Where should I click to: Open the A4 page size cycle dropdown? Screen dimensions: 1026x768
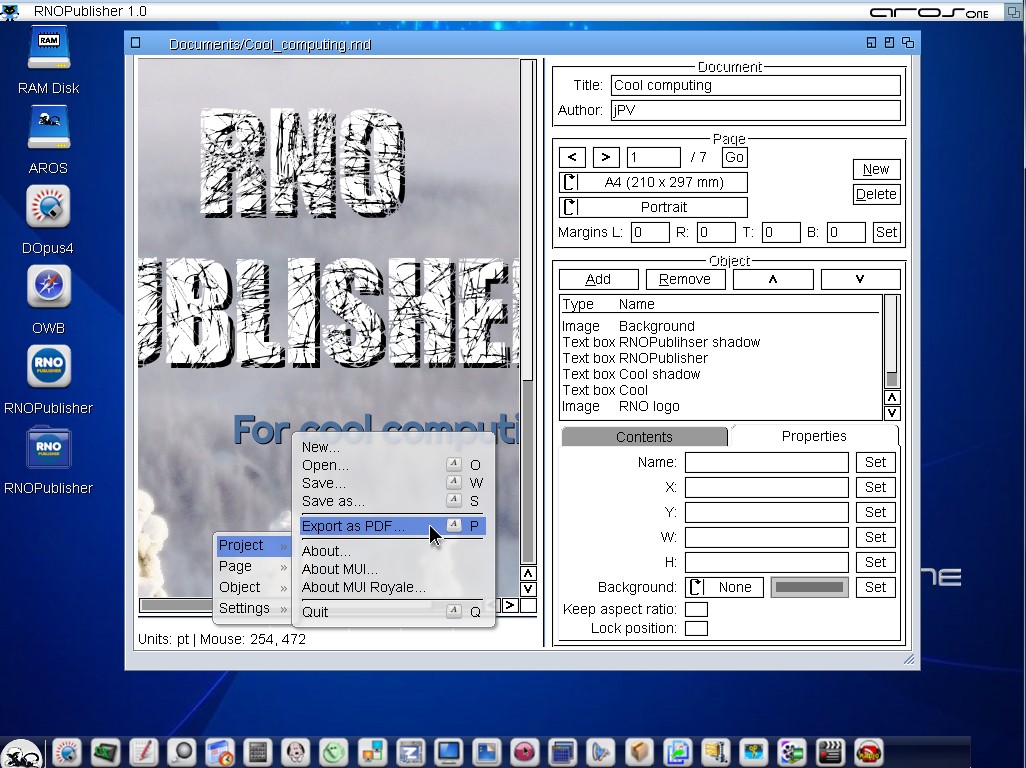tap(653, 182)
